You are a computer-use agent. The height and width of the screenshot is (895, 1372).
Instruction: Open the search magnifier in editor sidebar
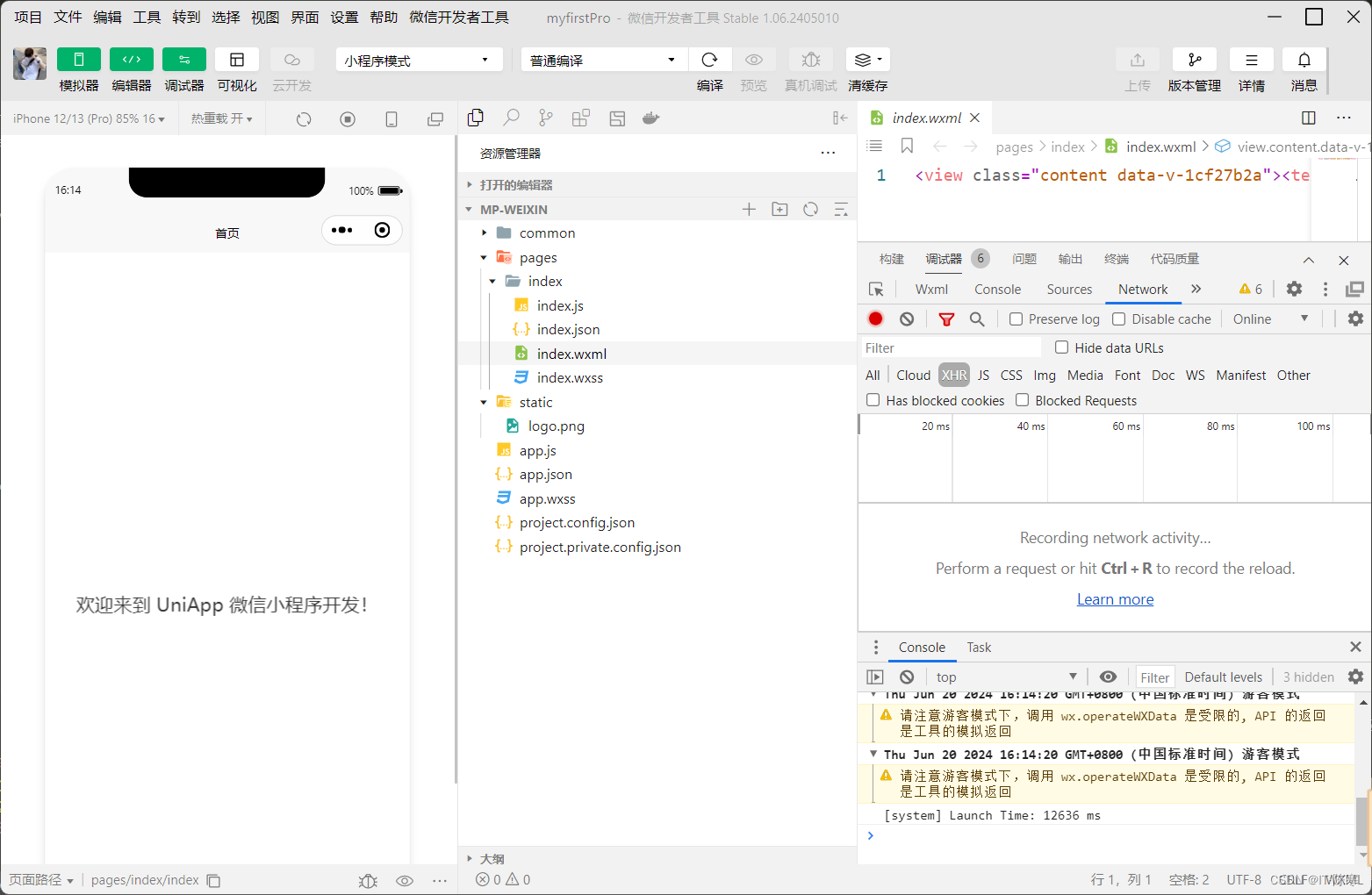[511, 118]
